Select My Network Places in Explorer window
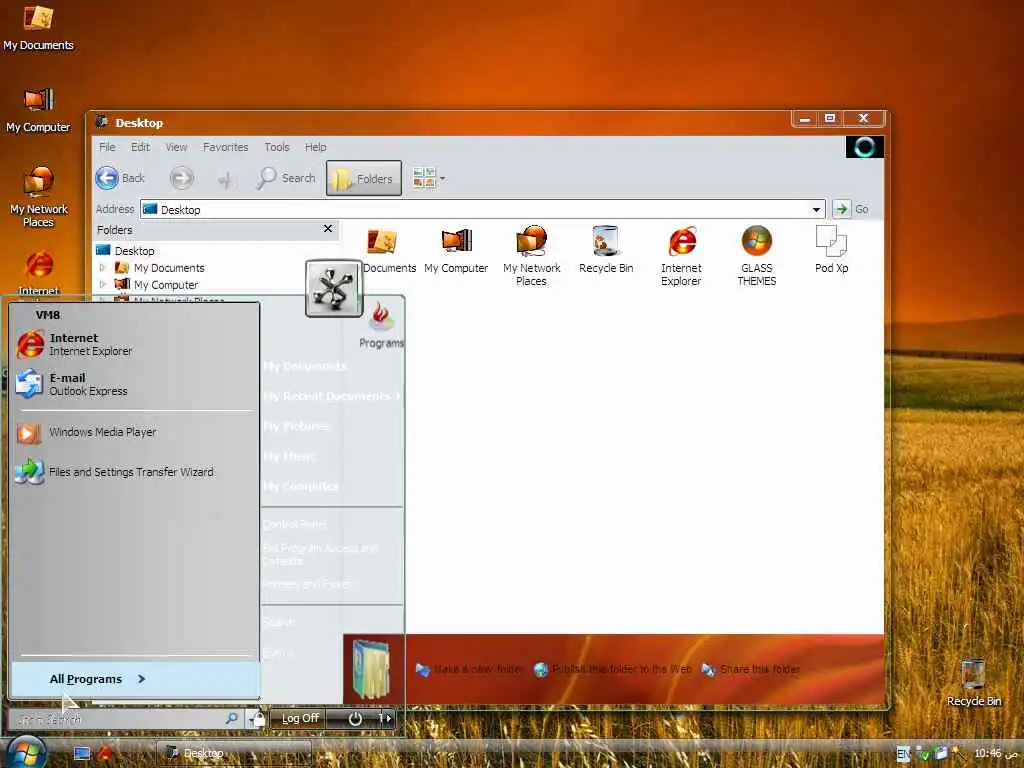The width and height of the screenshot is (1024, 768). tap(532, 256)
